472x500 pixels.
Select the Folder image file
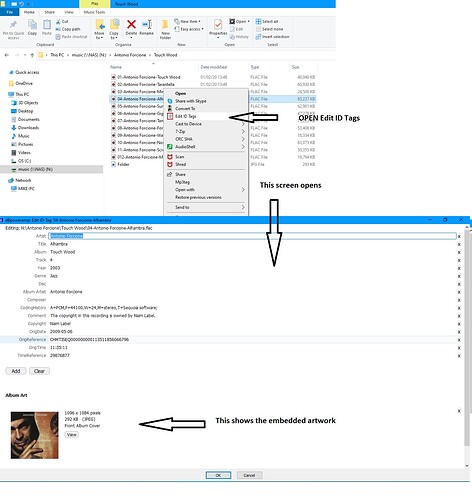pyautogui.click(x=123, y=164)
